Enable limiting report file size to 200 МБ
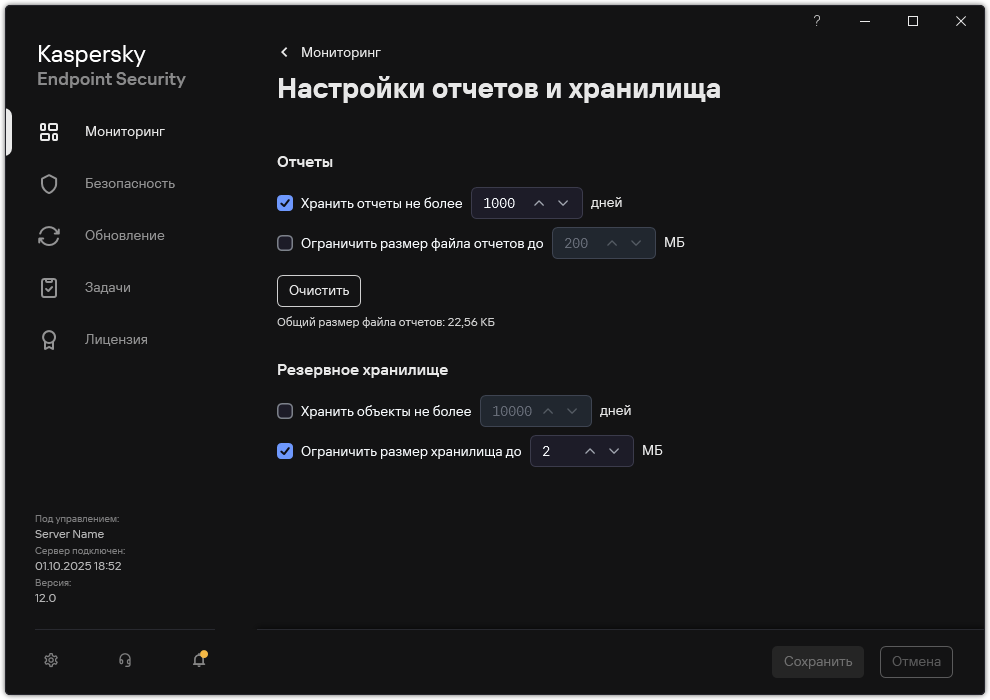The image size is (990, 700). 285,243
